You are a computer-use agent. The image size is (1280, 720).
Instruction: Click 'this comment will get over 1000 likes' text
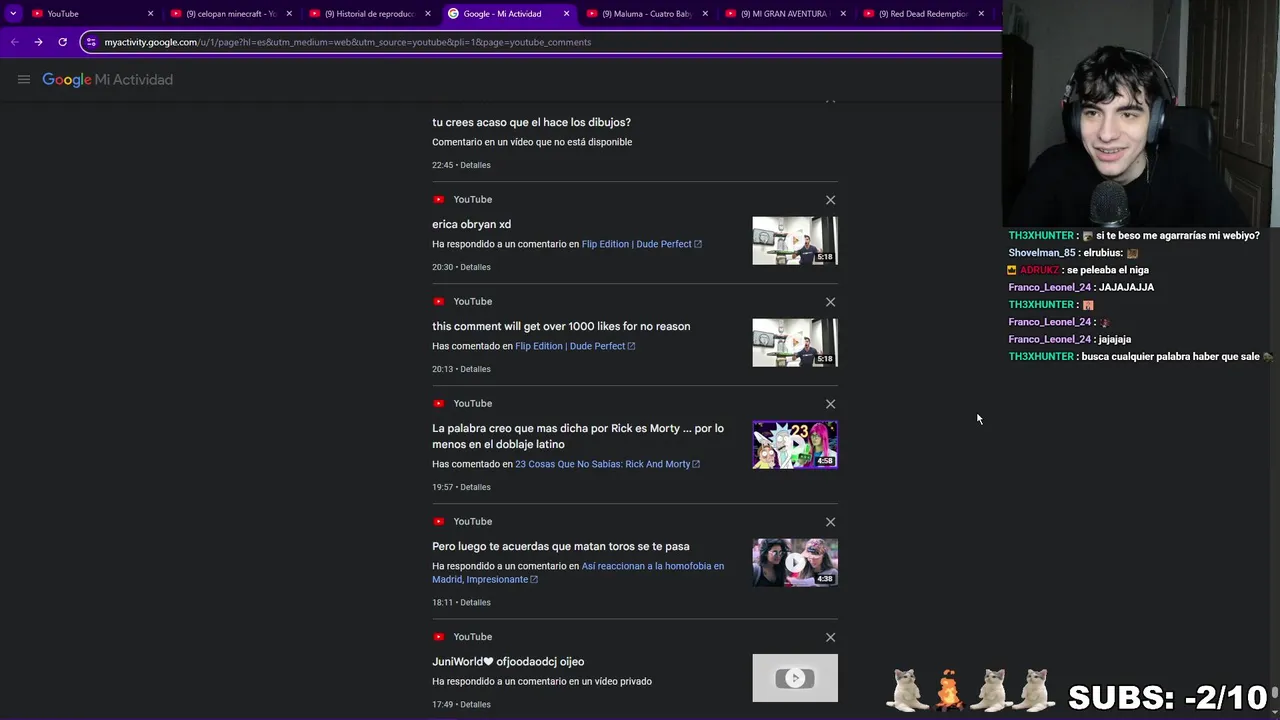tap(561, 326)
